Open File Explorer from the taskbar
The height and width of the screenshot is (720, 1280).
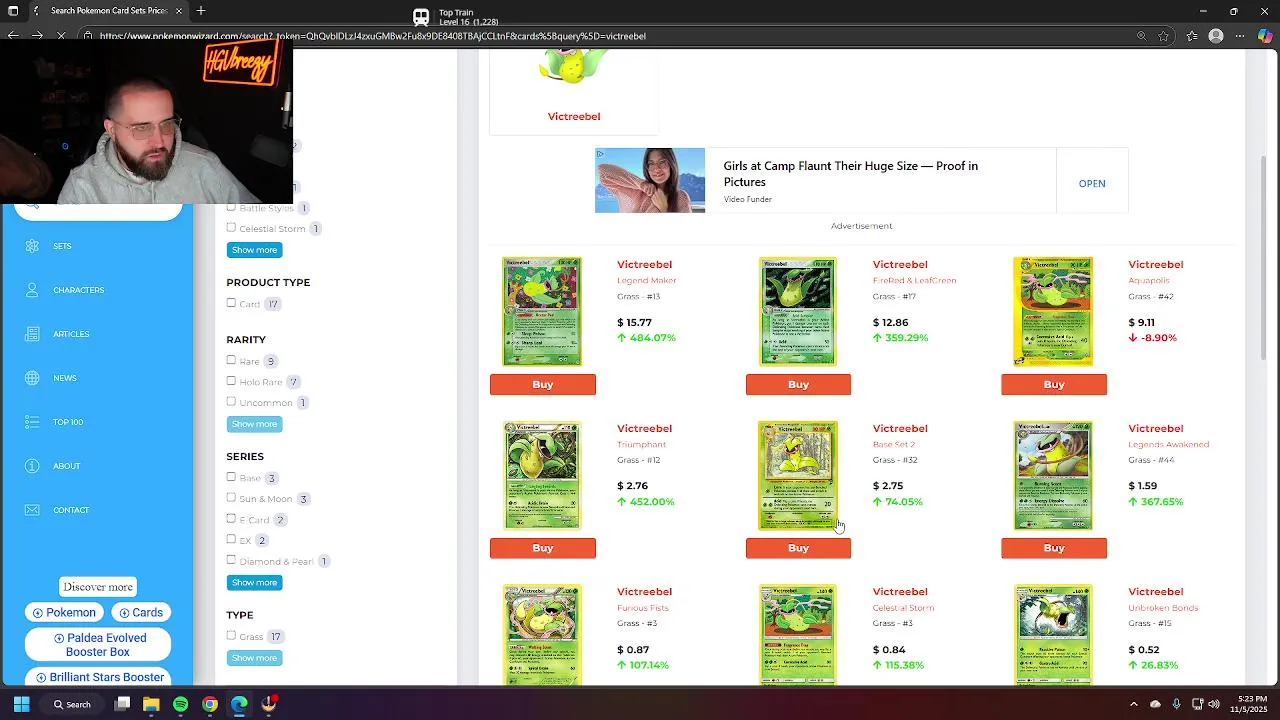tap(151, 704)
